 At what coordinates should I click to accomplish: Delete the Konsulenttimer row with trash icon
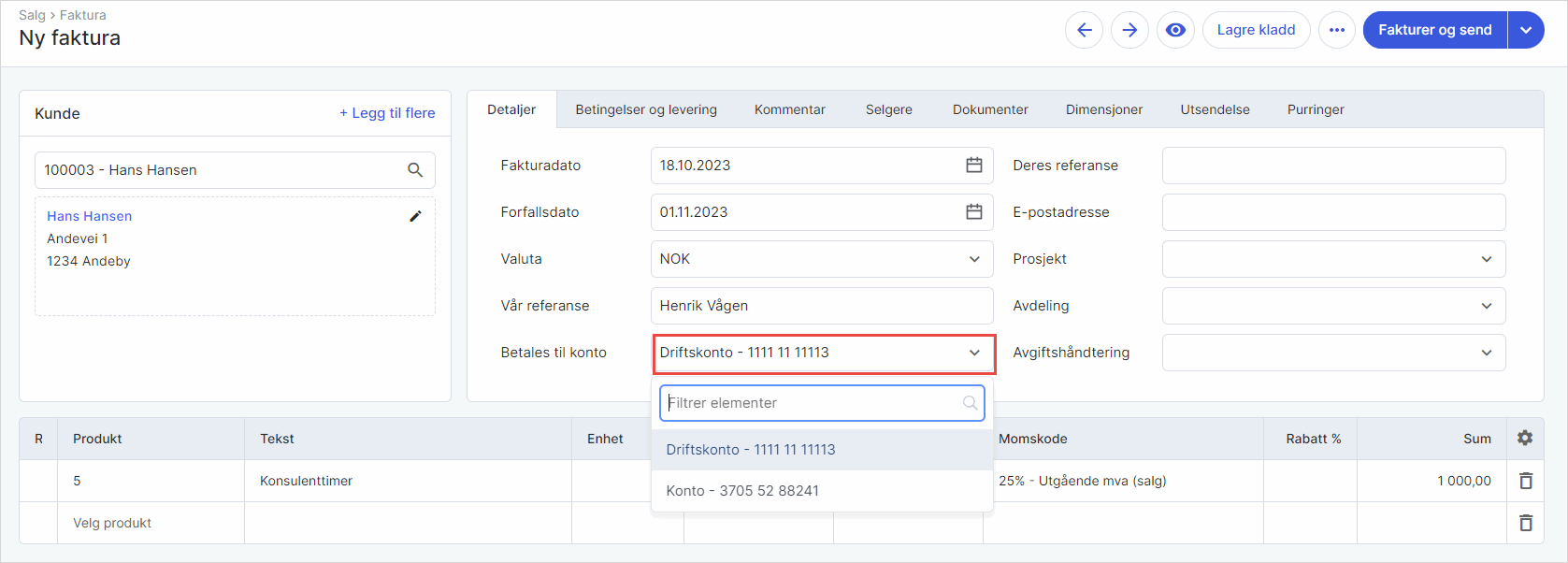(1526, 481)
